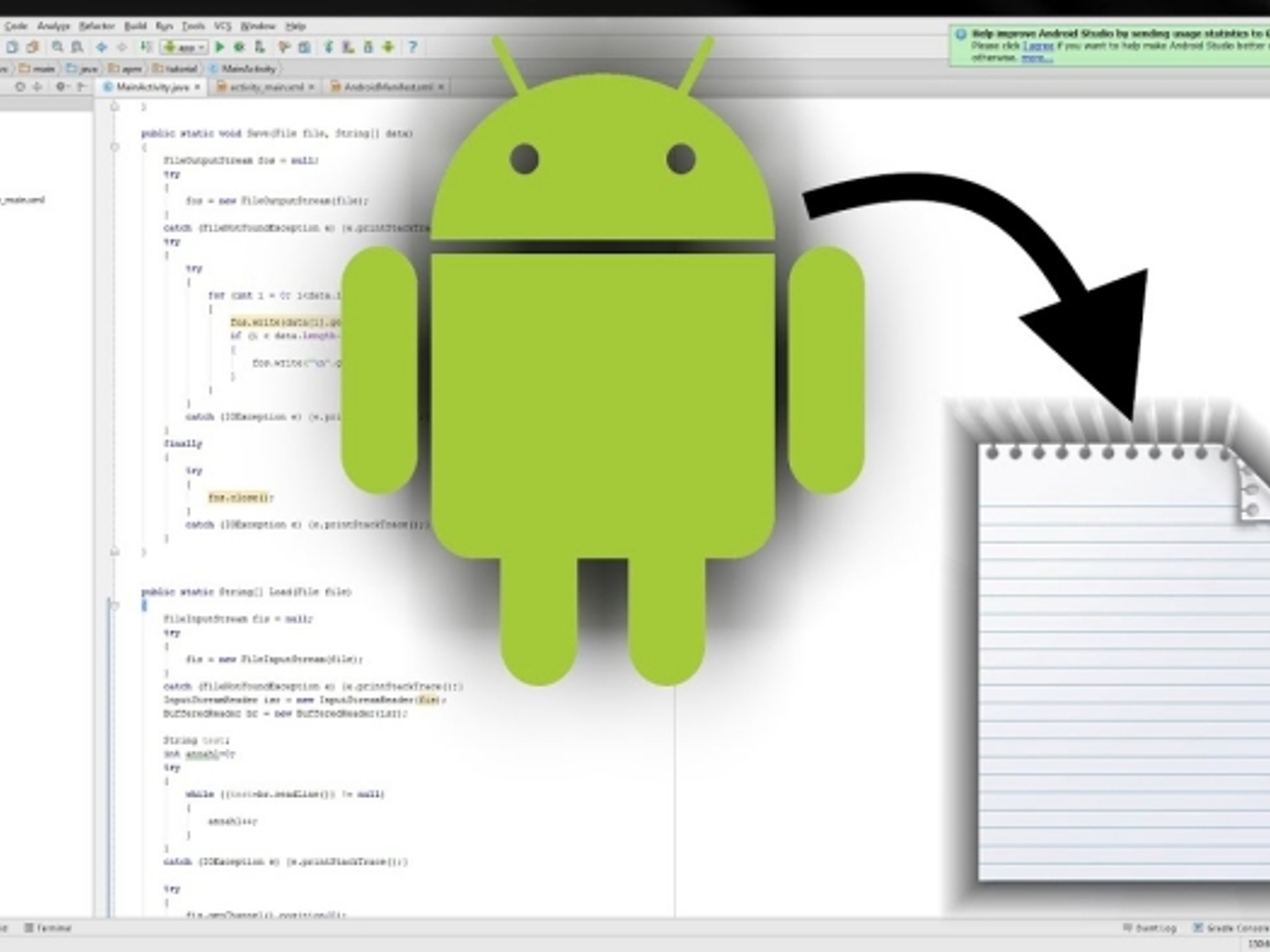This screenshot has width=1270, height=952.
Task: Open the Help menu
Action: 296,26
